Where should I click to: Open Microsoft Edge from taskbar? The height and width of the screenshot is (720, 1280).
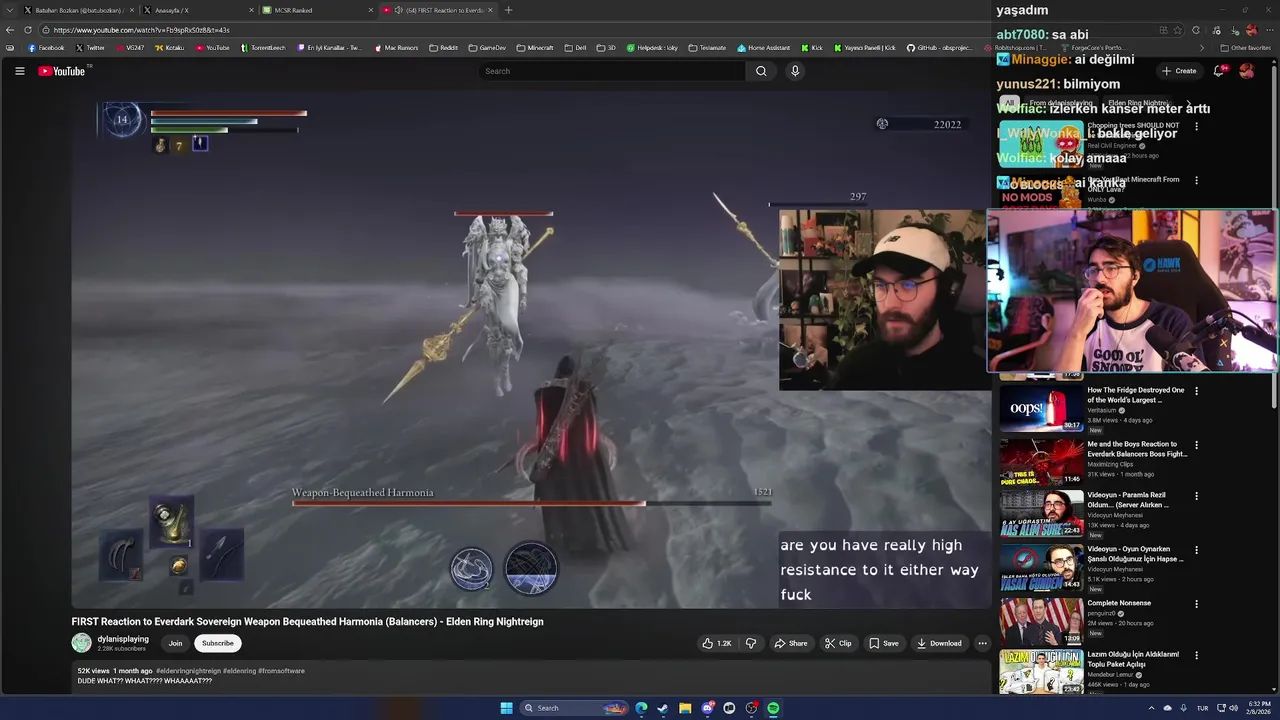641,708
